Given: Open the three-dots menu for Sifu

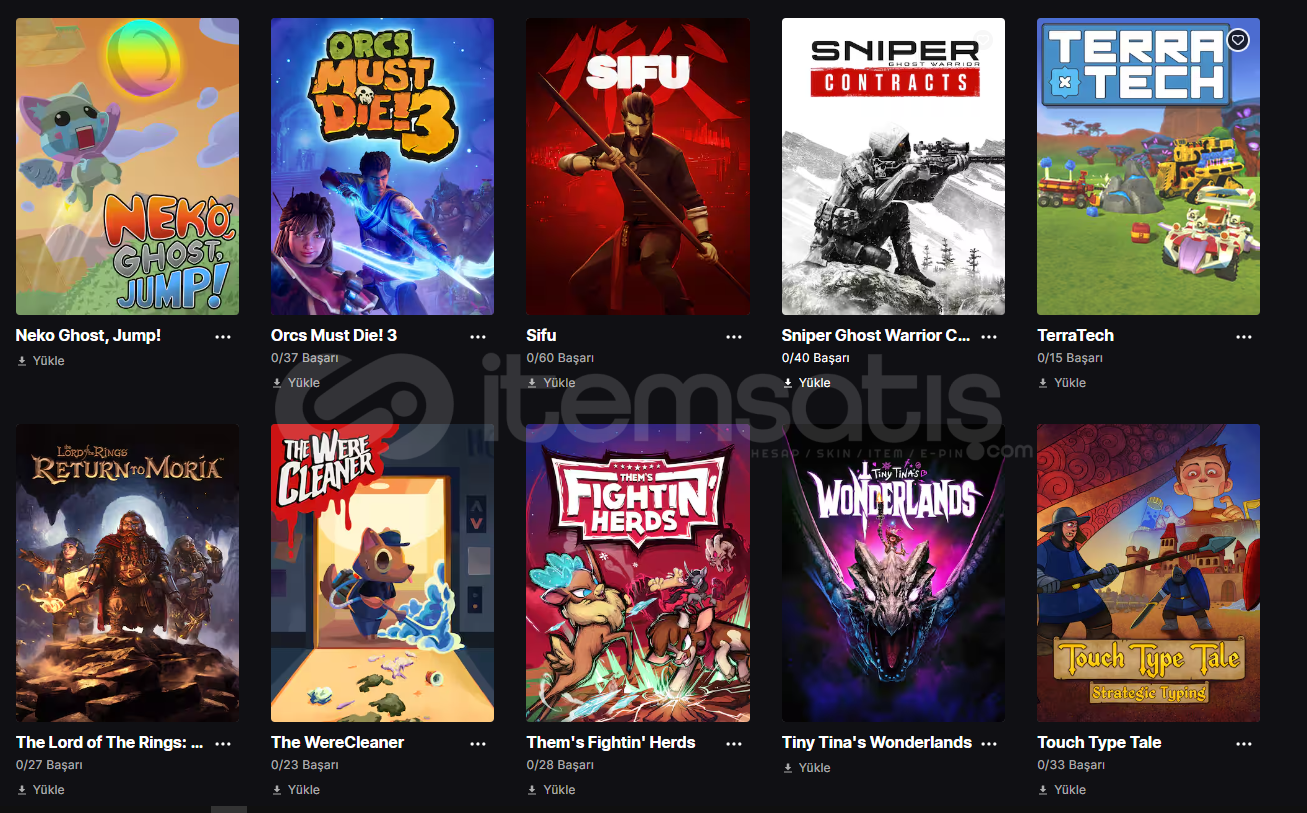Looking at the screenshot, I should coord(734,337).
